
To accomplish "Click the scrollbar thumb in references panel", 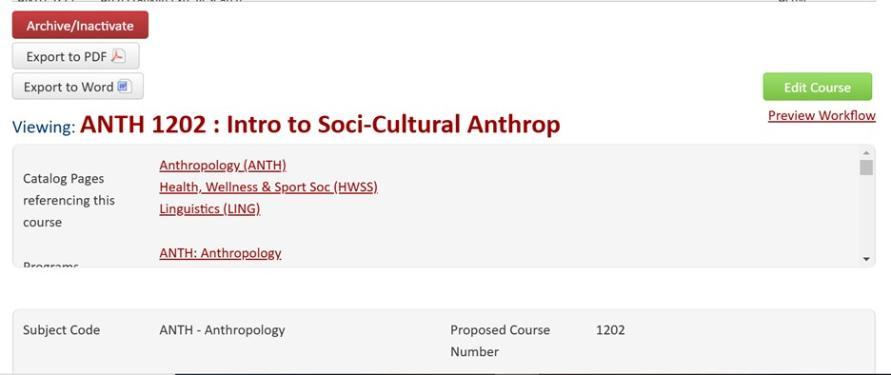I will coord(866,168).
